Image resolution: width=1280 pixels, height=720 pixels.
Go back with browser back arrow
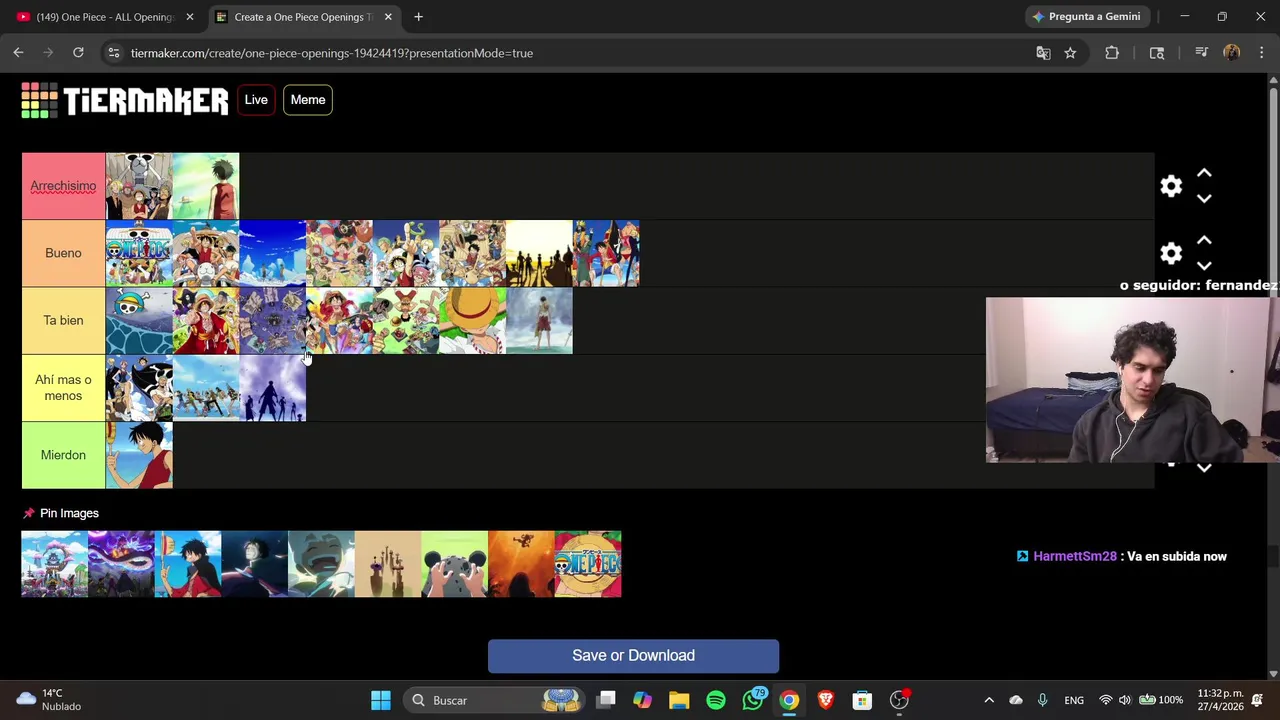(18, 53)
